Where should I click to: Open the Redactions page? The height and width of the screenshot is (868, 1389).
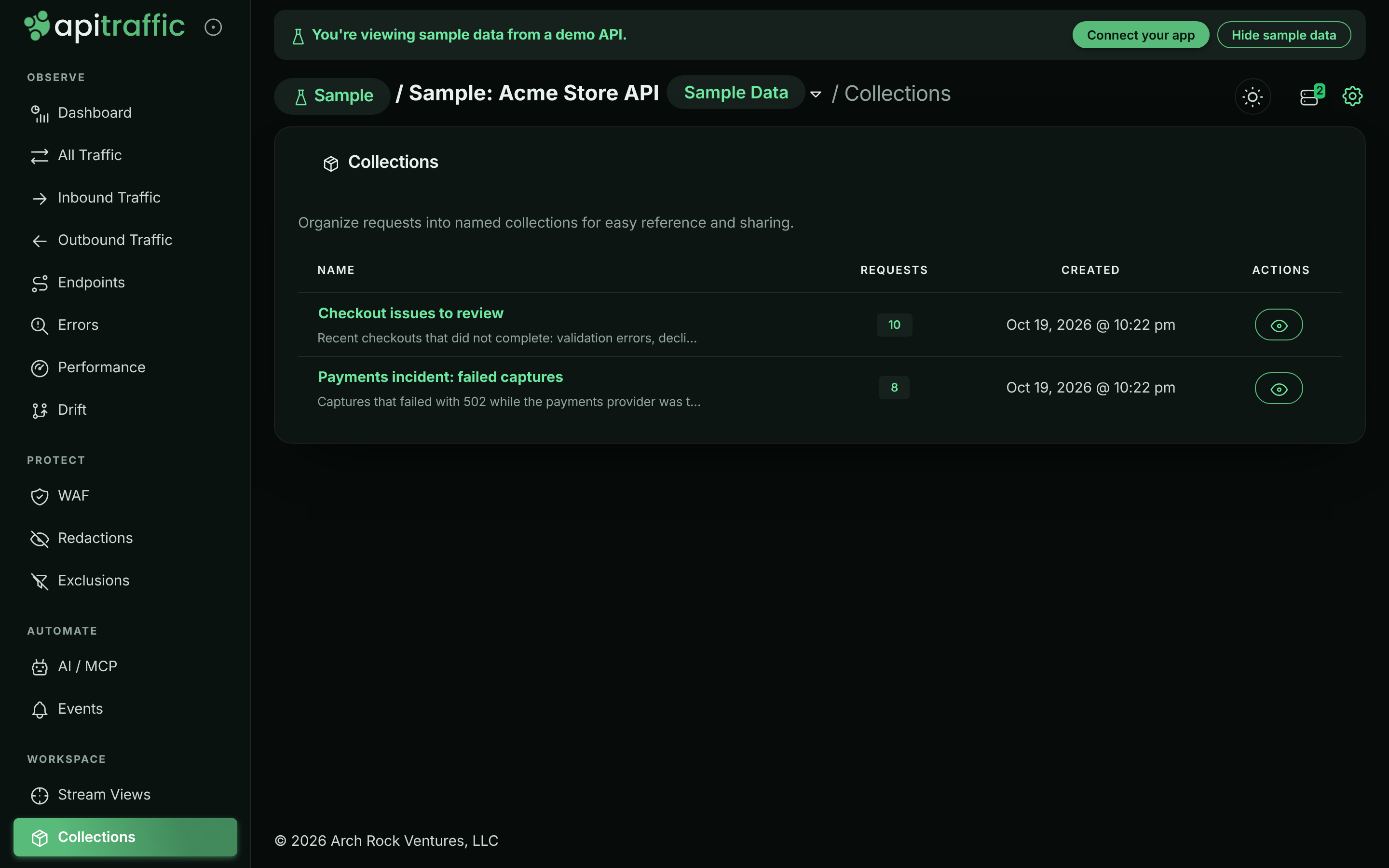tap(125, 538)
